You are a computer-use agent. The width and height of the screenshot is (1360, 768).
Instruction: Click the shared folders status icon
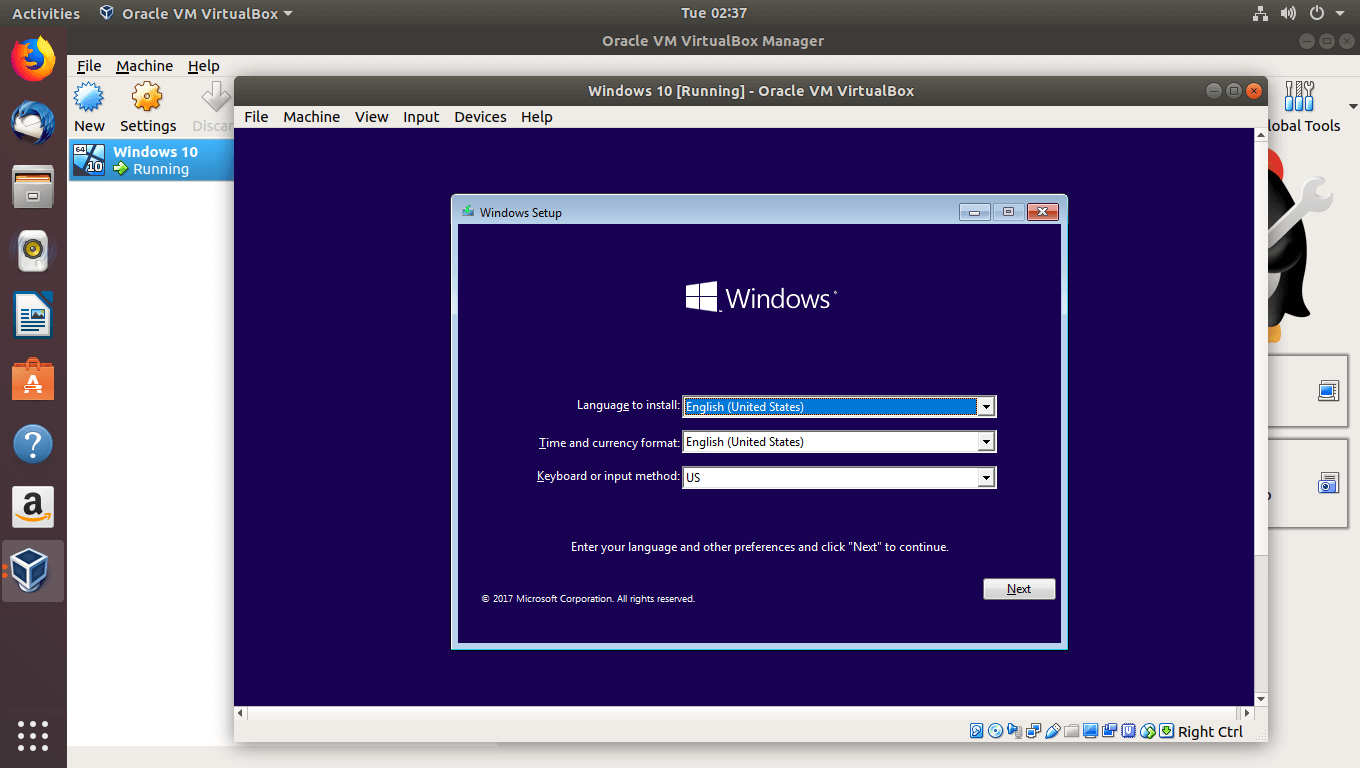click(x=1071, y=731)
